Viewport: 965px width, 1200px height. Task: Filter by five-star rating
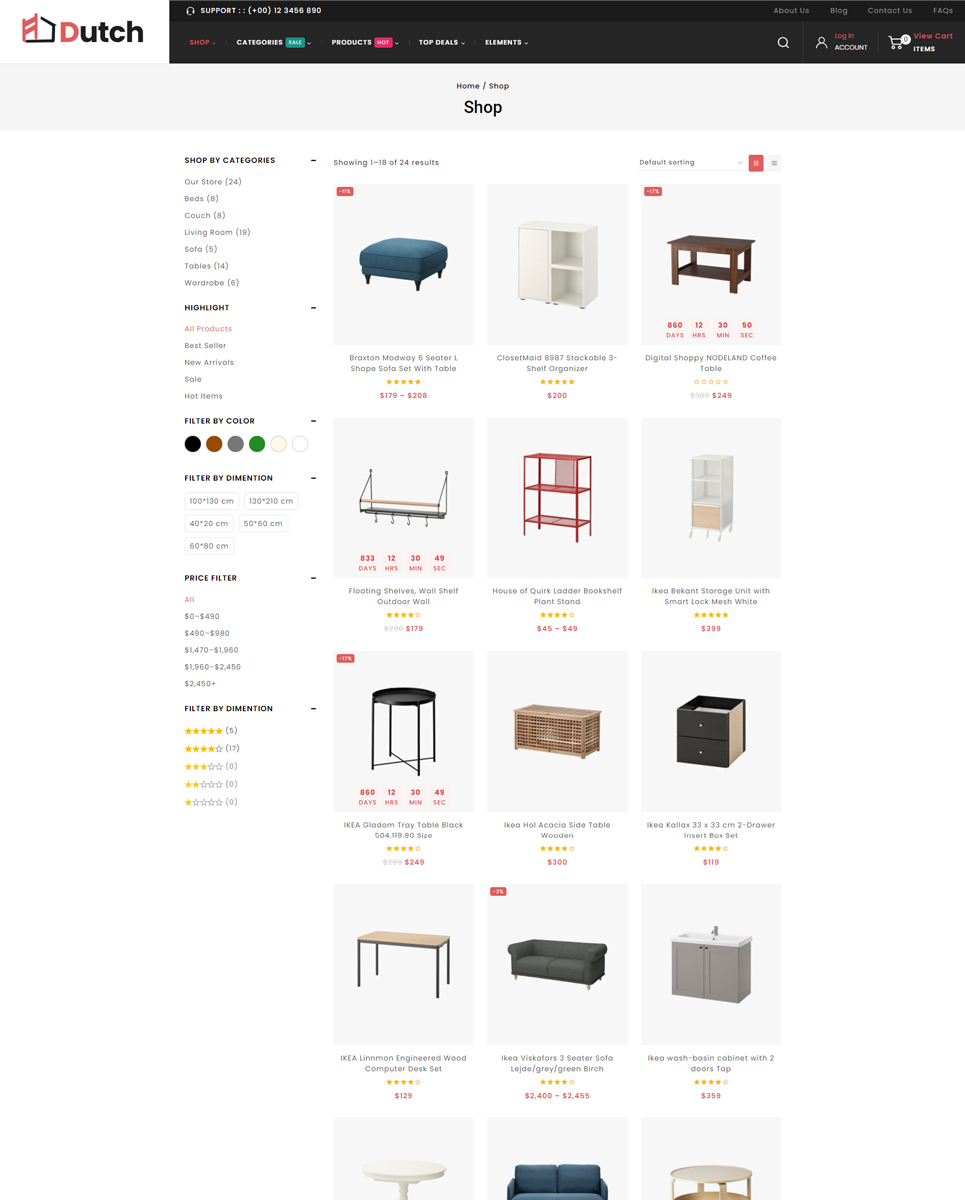tap(211, 731)
